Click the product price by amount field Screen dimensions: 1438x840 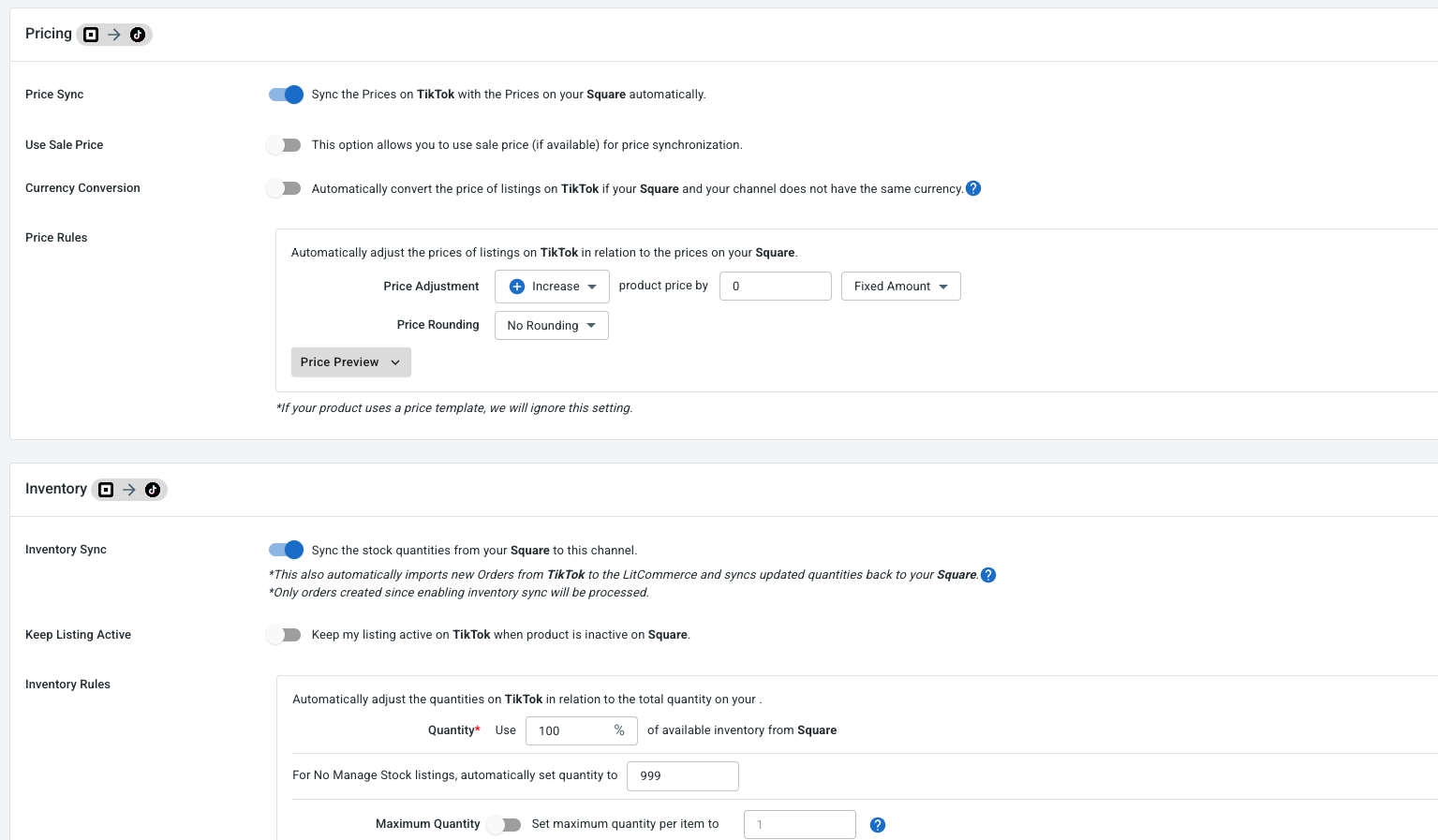[x=776, y=287]
